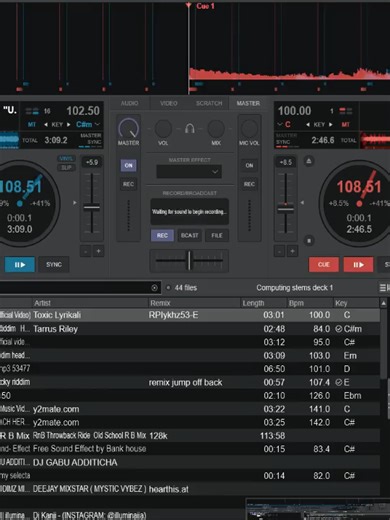
Task: Click the left deck pitch fader handle
Action: (92, 207)
